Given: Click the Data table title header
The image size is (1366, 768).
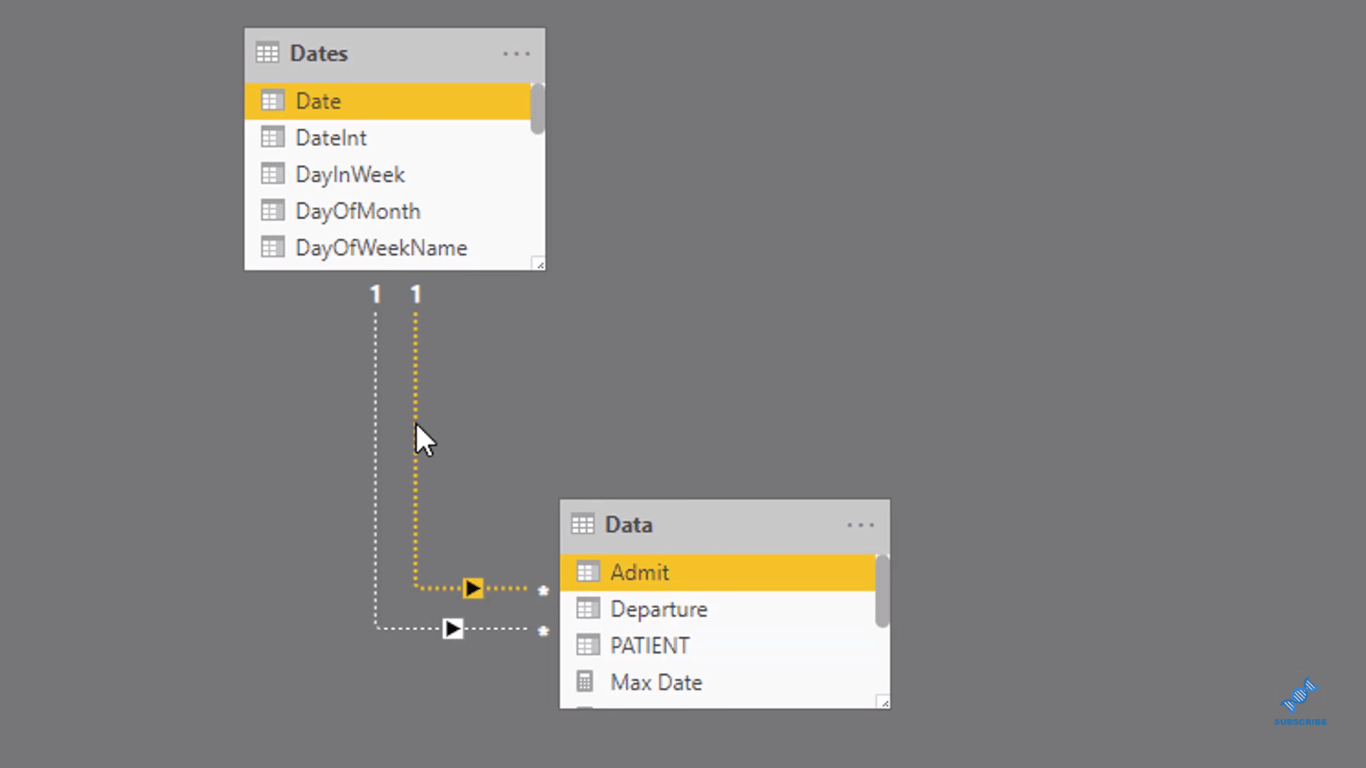Looking at the screenshot, I should (x=725, y=525).
